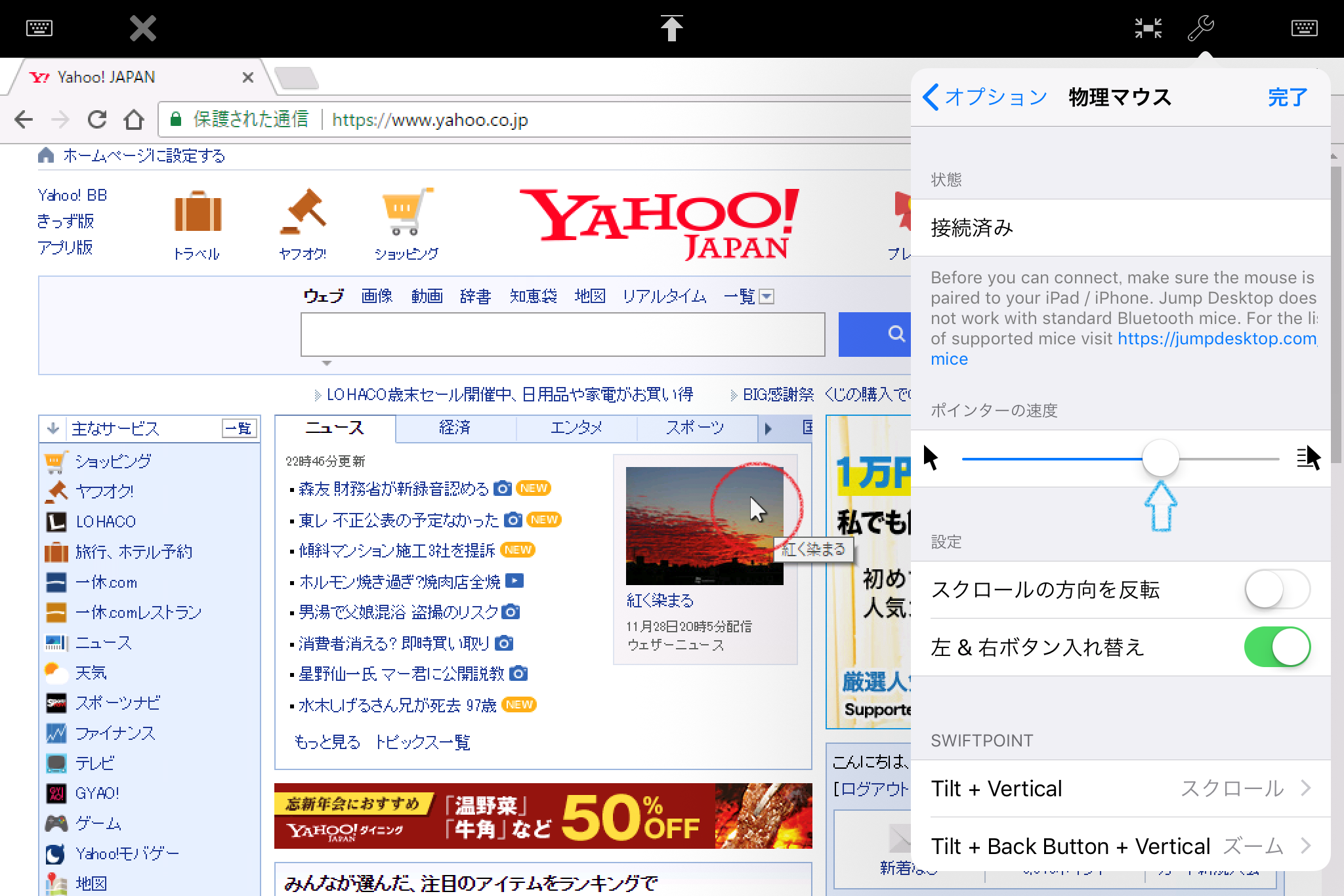Click the ファイナンス chart icon
The image size is (1344, 896).
point(56,733)
